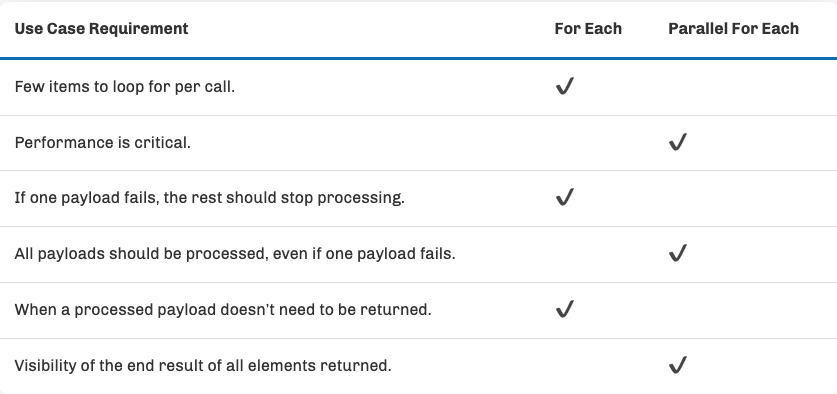This screenshot has height=394, width=837.
Task: Select the For Each column header
Action: [588, 28]
